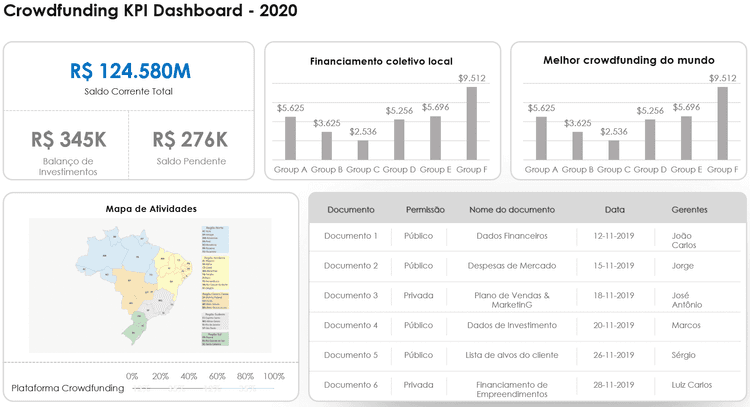
Task: Click the Melhor crowdfunding do mundo chart title
Action: tap(629, 60)
